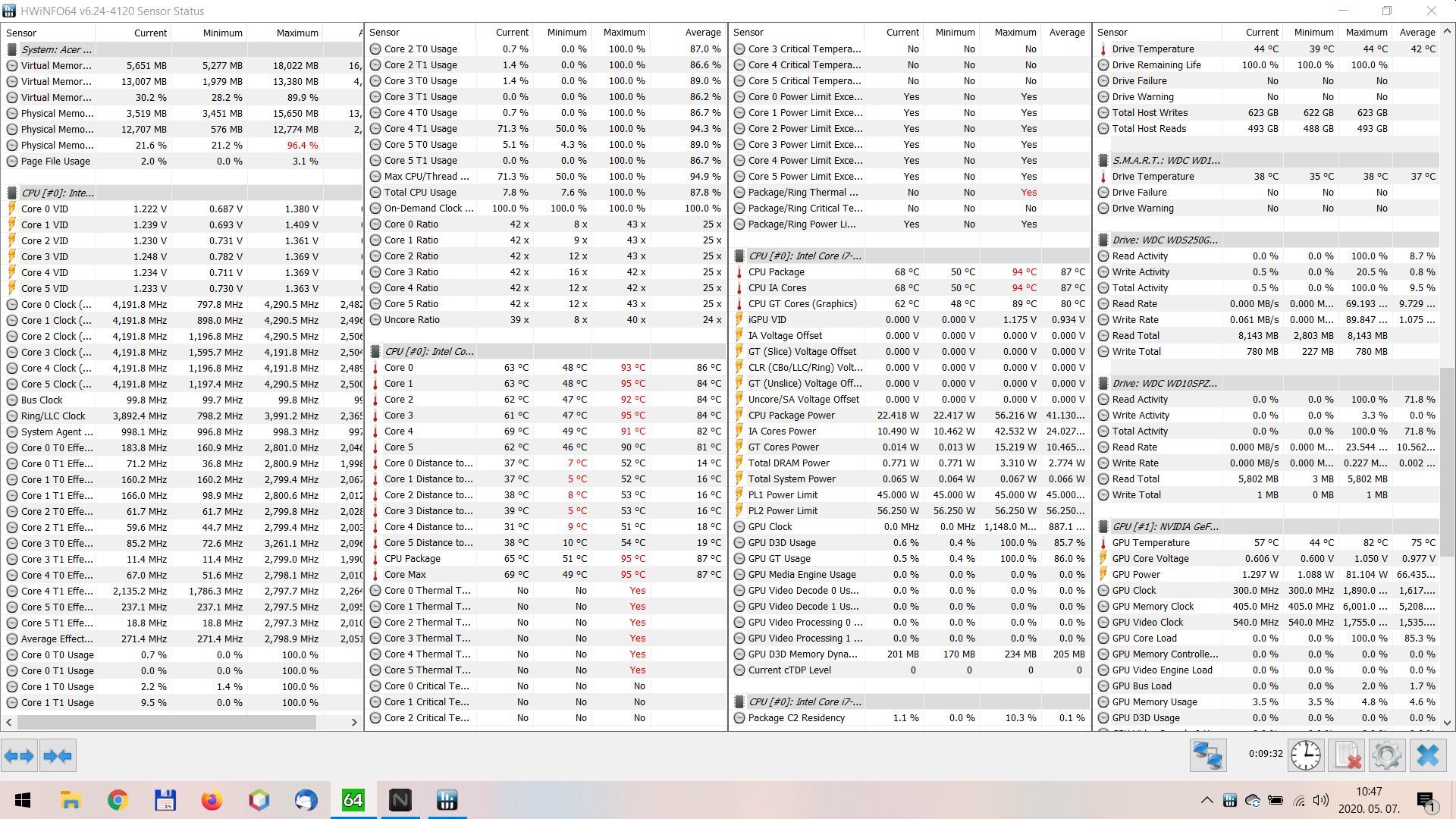Screen dimensions: 1456x819
Task: Click the volume speaker tray icon
Action: coord(1321,800)
